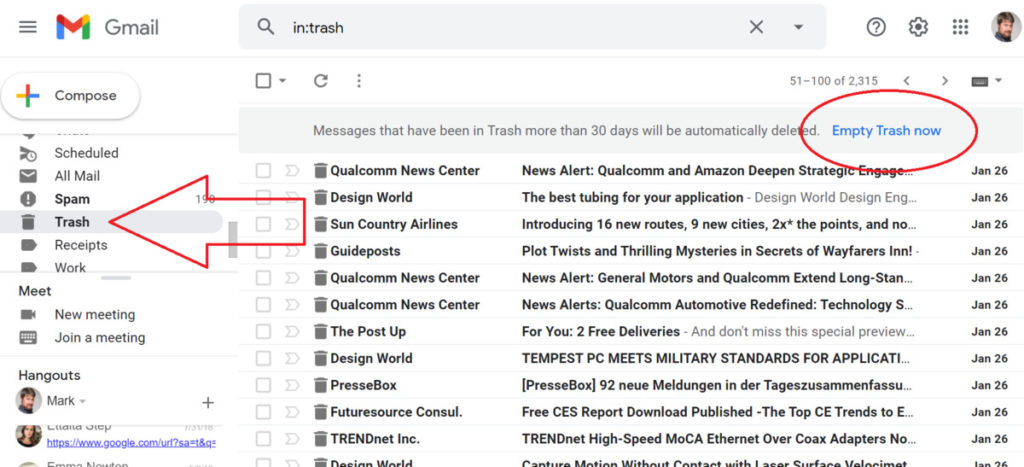Image resolution: width=1024 pixels, height=467 pixels.
Task: Open the Receipts label
Action: pos(81,245)
